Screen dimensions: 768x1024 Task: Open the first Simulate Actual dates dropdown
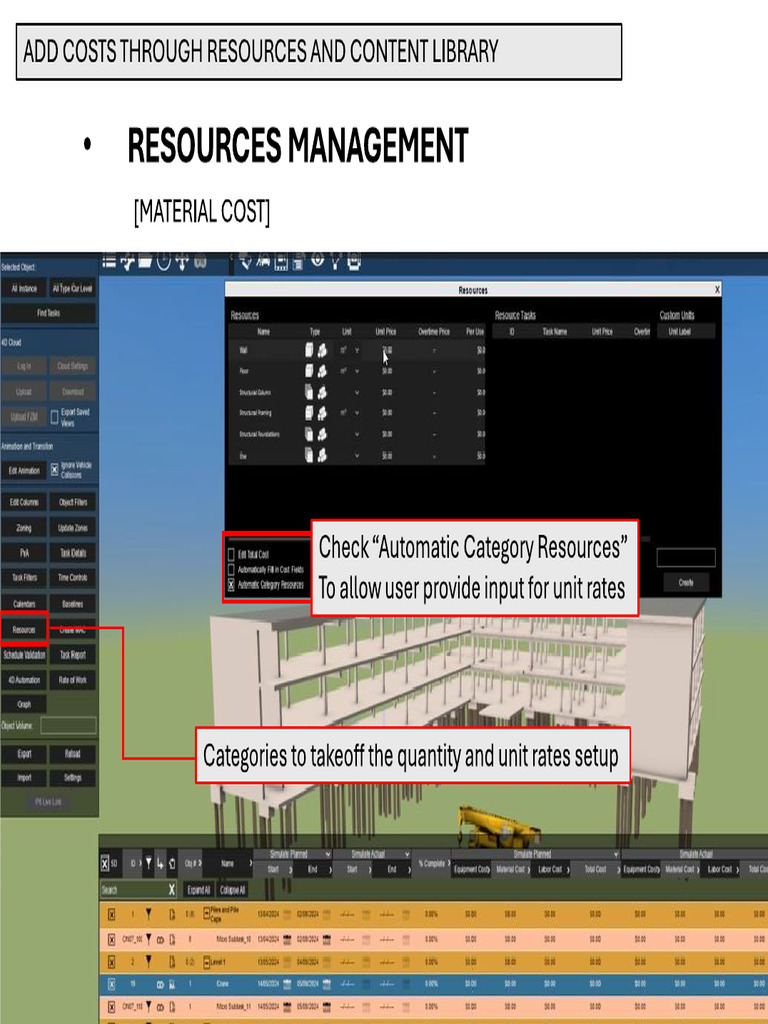407,854
